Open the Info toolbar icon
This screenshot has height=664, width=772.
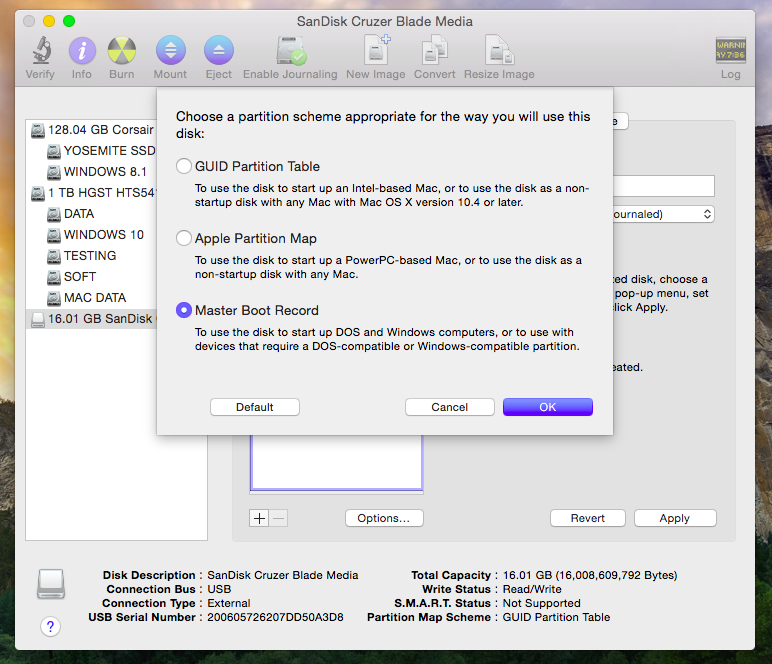click(x=82, y=50)
